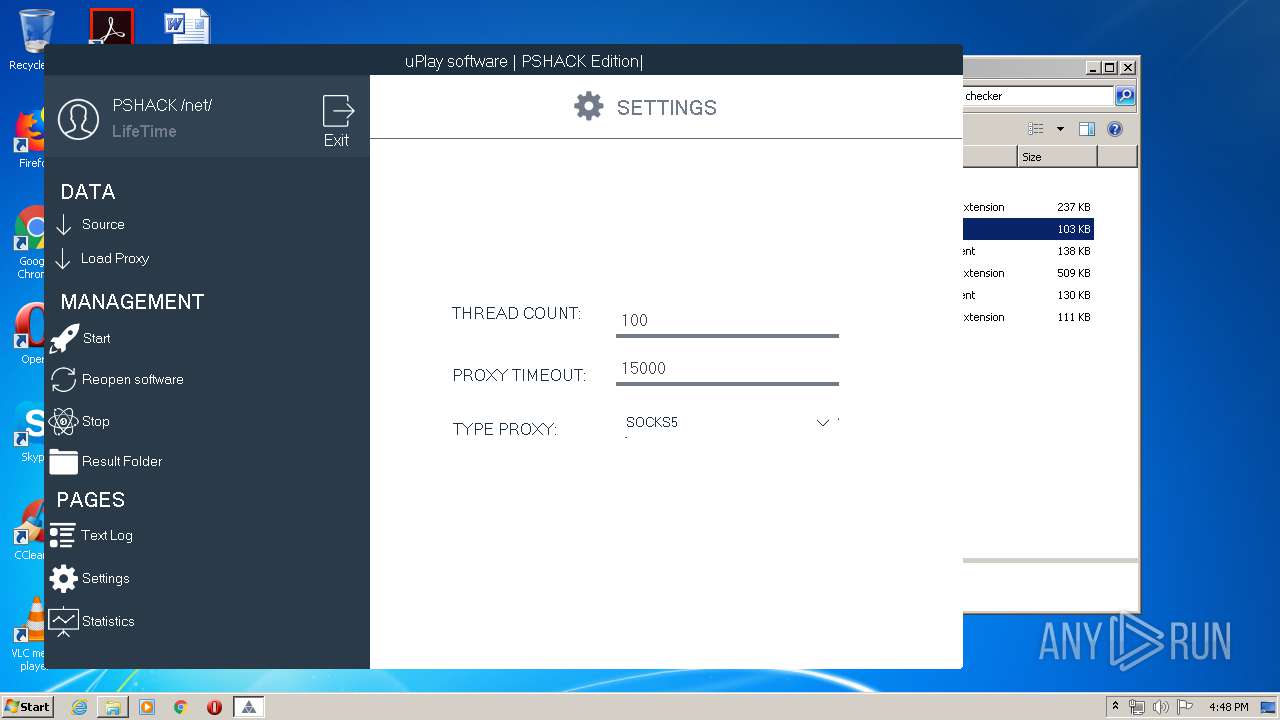
Task: Click the Reopen software refresh icon
Action: [x=63, y=380]
